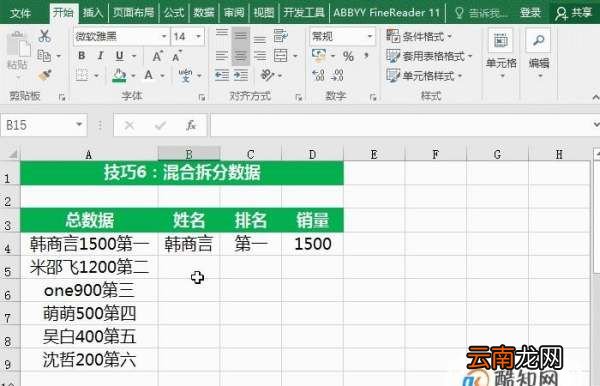This screenshot has height=386, width=600.
Task: Align text left
Action: point(222,56)
